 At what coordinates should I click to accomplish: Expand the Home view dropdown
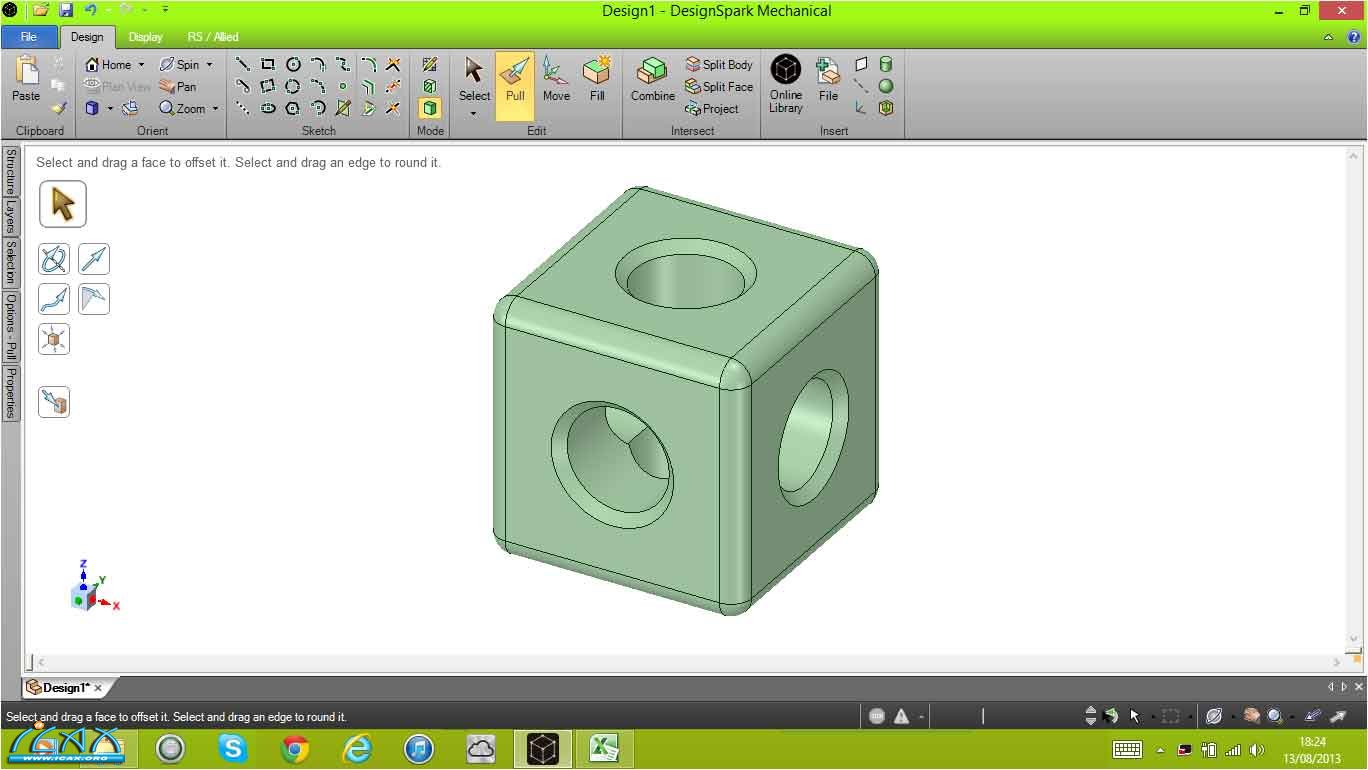point(141,65)
